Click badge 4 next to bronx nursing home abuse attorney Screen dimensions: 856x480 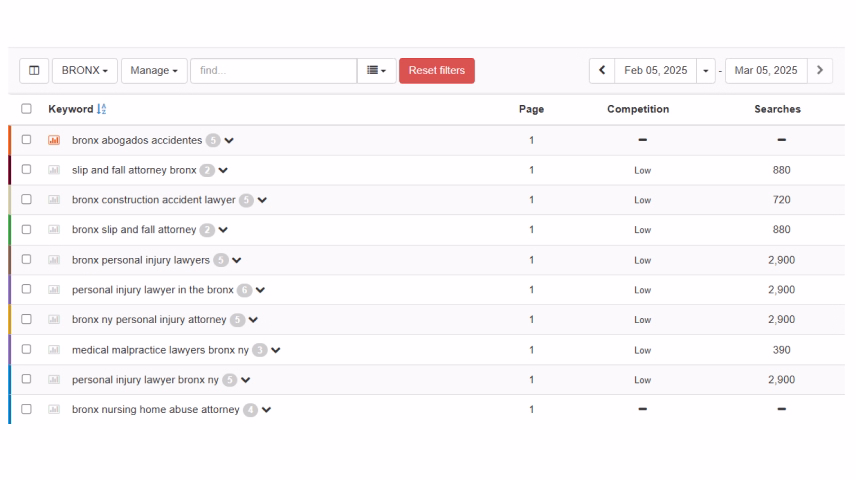(251, 410)
